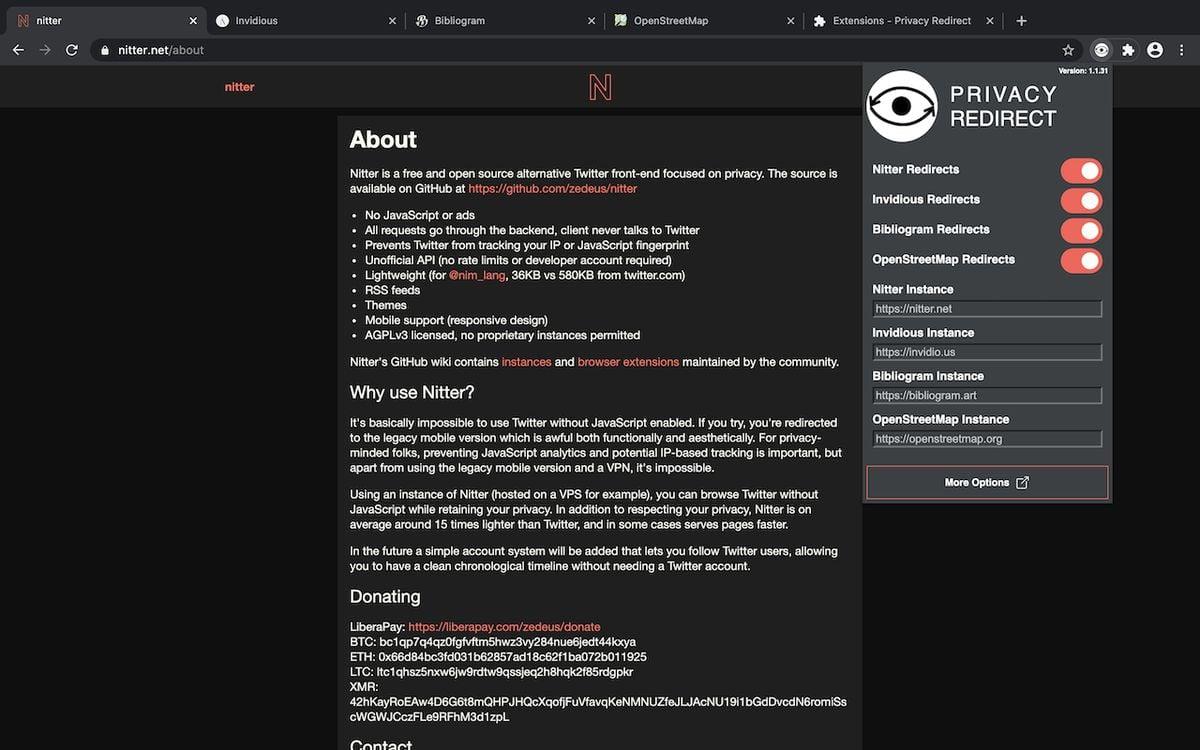Switch to the Invidious tab

pyautogui.click(x=304, y=20)
